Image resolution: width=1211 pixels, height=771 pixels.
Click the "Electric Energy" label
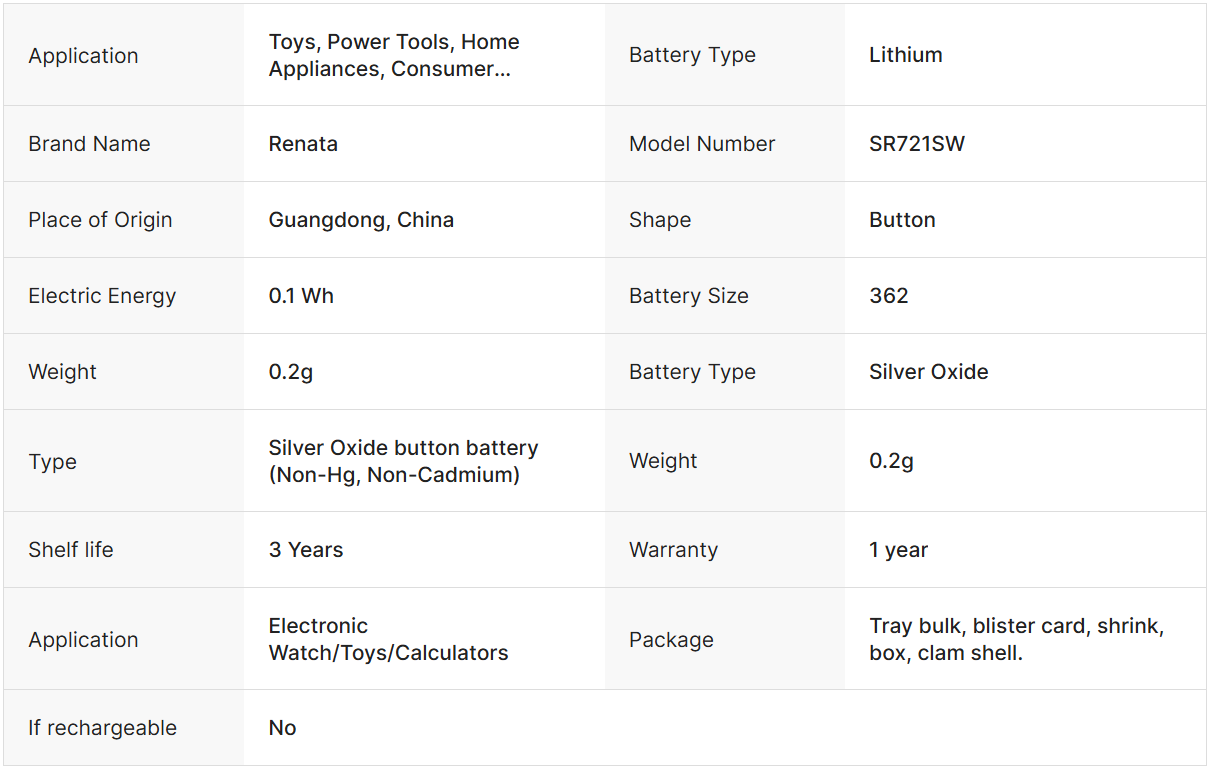[102, 296]
